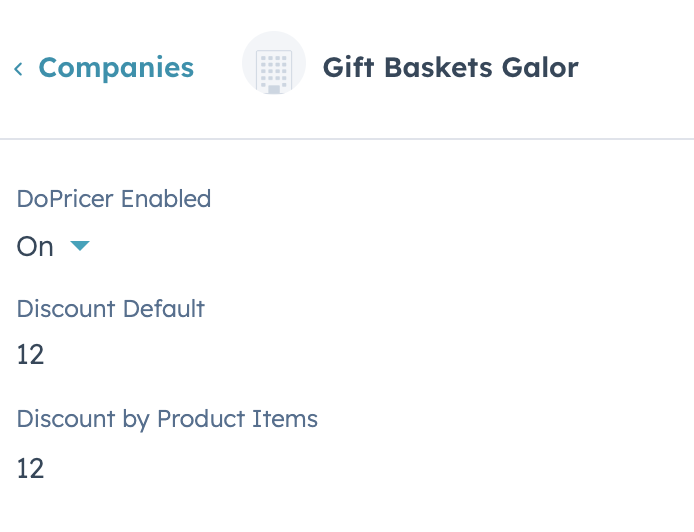Viewport: 694px width, 532px height.
Task: Select the On value under DoPricer Enabled
Action: point(35,246)
